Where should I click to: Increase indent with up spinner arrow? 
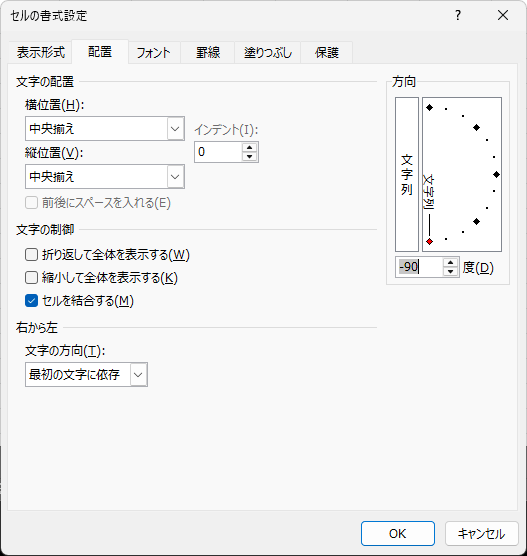point(250,148)
